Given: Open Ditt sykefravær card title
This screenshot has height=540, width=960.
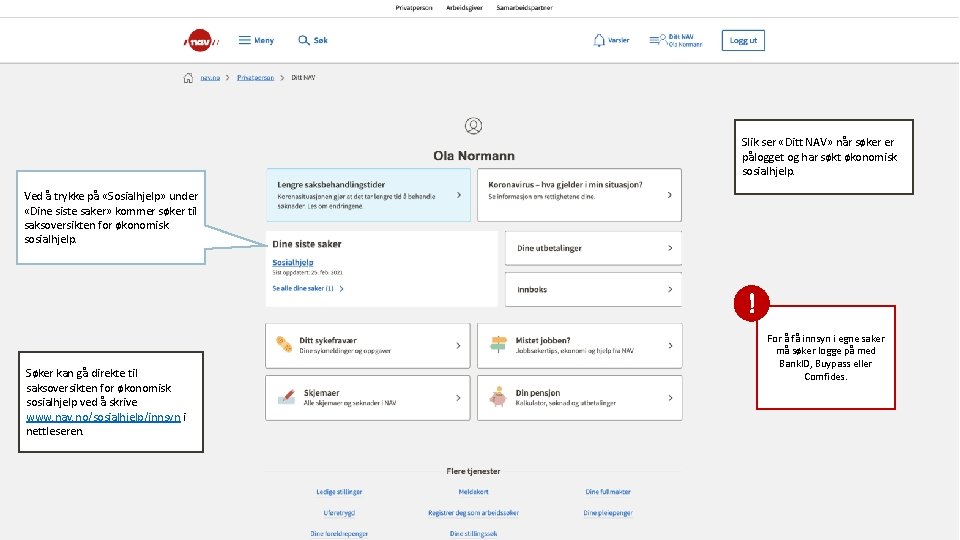Looking at the screenshot, I should (328, 340).
